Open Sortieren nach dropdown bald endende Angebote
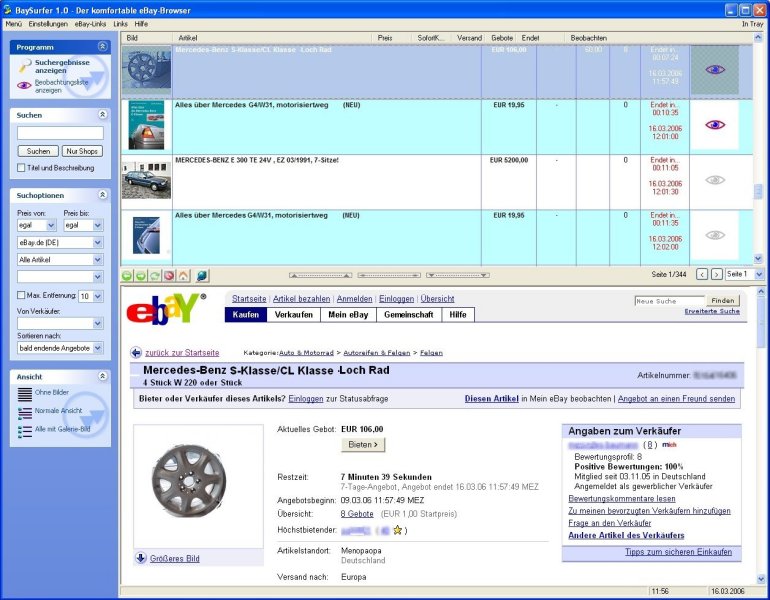The height and width of the screenshot is (600, 770). click(98, 348)
